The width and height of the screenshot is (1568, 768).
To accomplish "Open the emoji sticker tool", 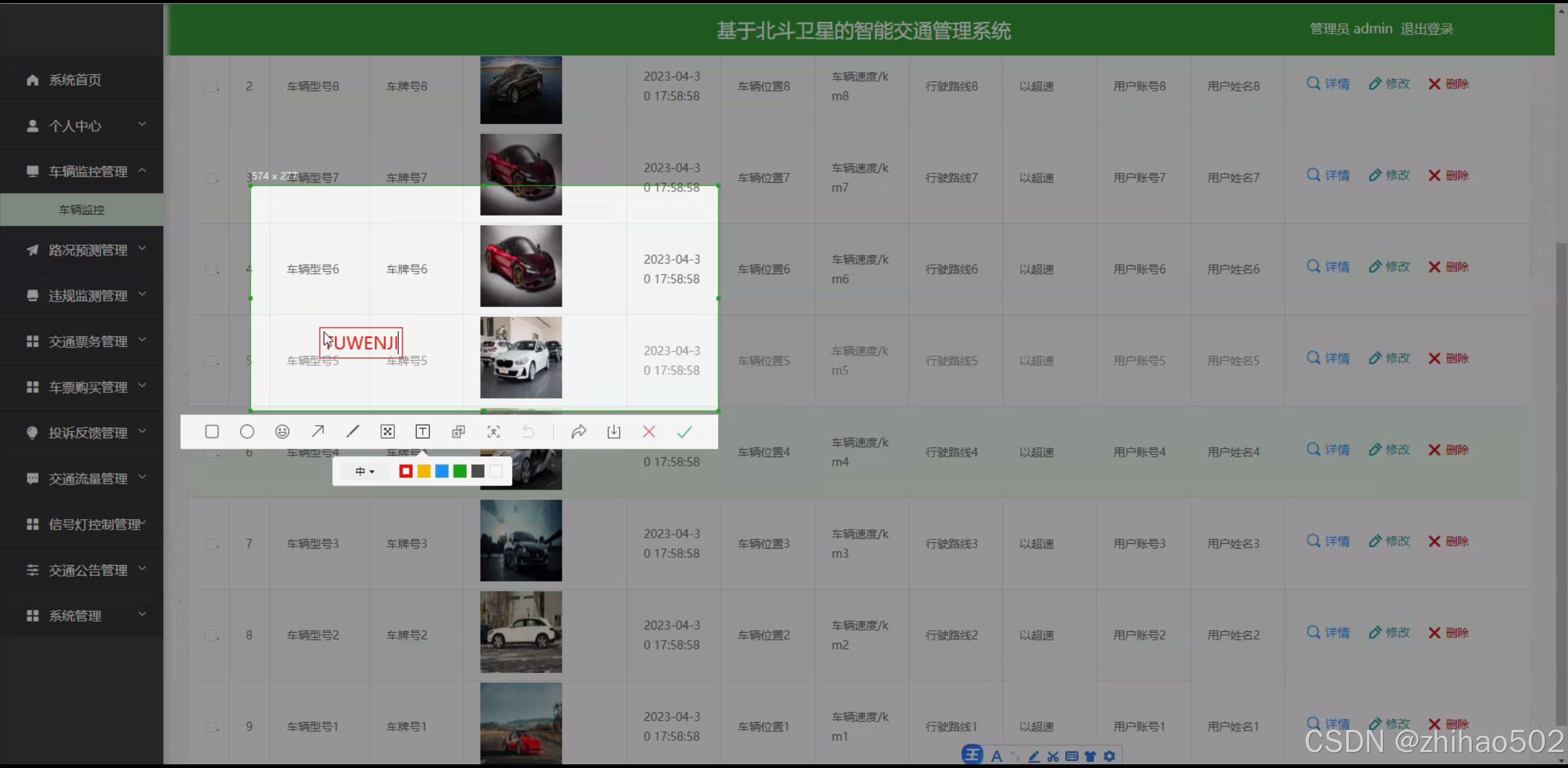I will point(282,432).
